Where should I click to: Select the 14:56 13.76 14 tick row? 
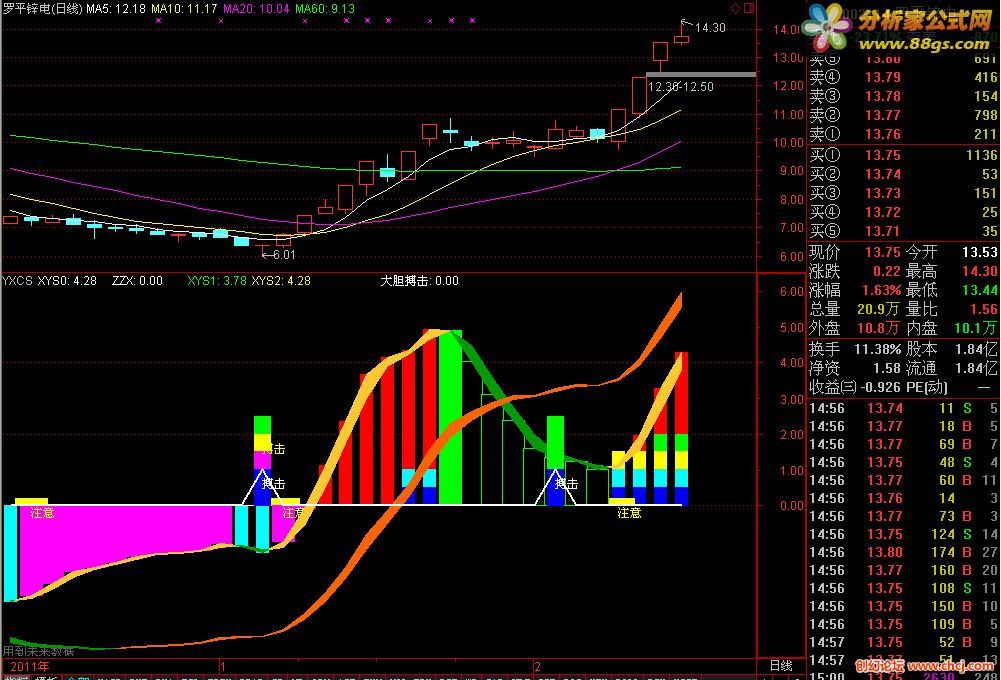903,498
